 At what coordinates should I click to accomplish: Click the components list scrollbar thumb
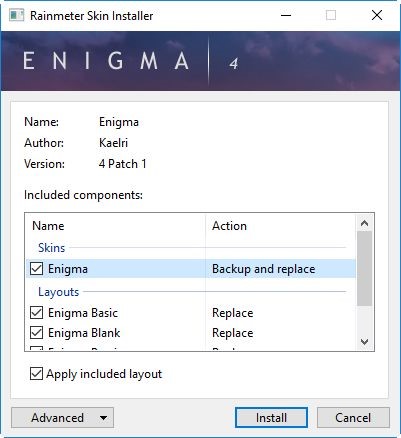click(364, 268)
